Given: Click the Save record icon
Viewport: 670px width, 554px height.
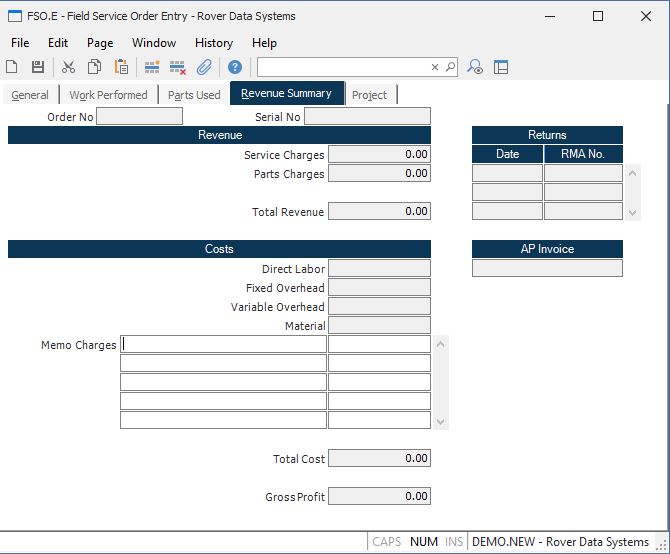Looking at the screenshot, I should point(38,67).
